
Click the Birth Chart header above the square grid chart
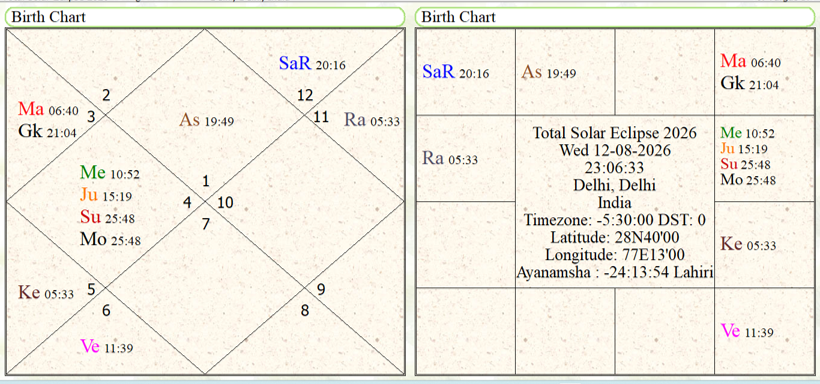point(615,17)
